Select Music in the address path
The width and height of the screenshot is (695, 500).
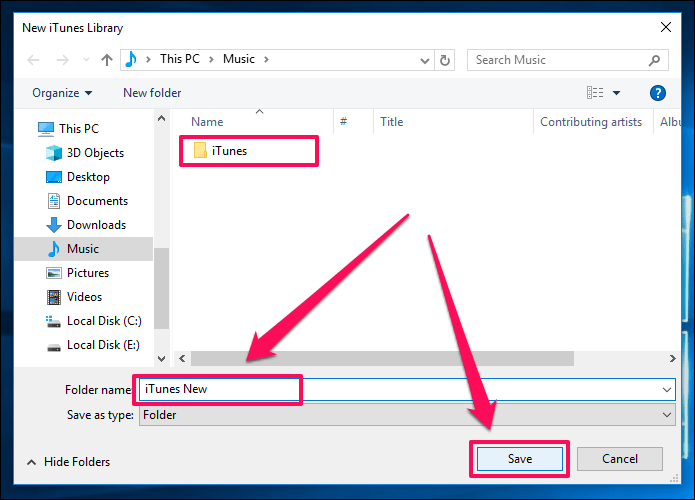pos(238,59)
